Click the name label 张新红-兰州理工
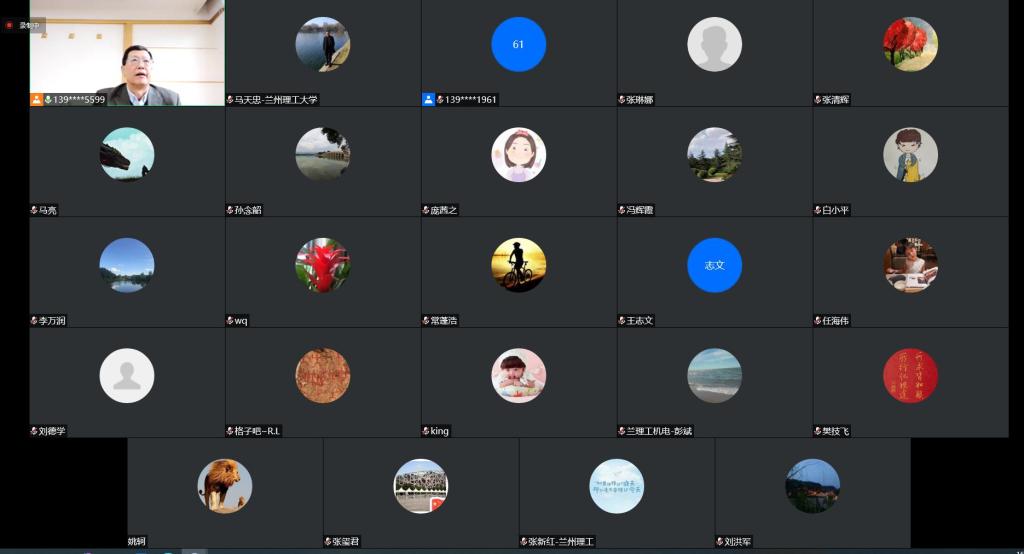1024x554 pixels. pos(562,542)
